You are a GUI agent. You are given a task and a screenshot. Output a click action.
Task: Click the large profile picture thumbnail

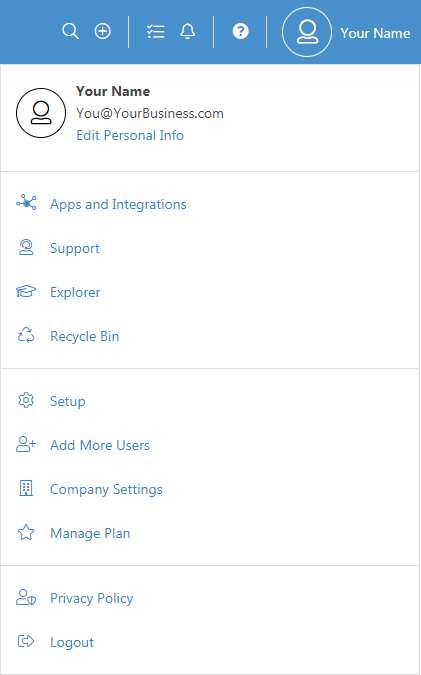[x=41, y=113]
